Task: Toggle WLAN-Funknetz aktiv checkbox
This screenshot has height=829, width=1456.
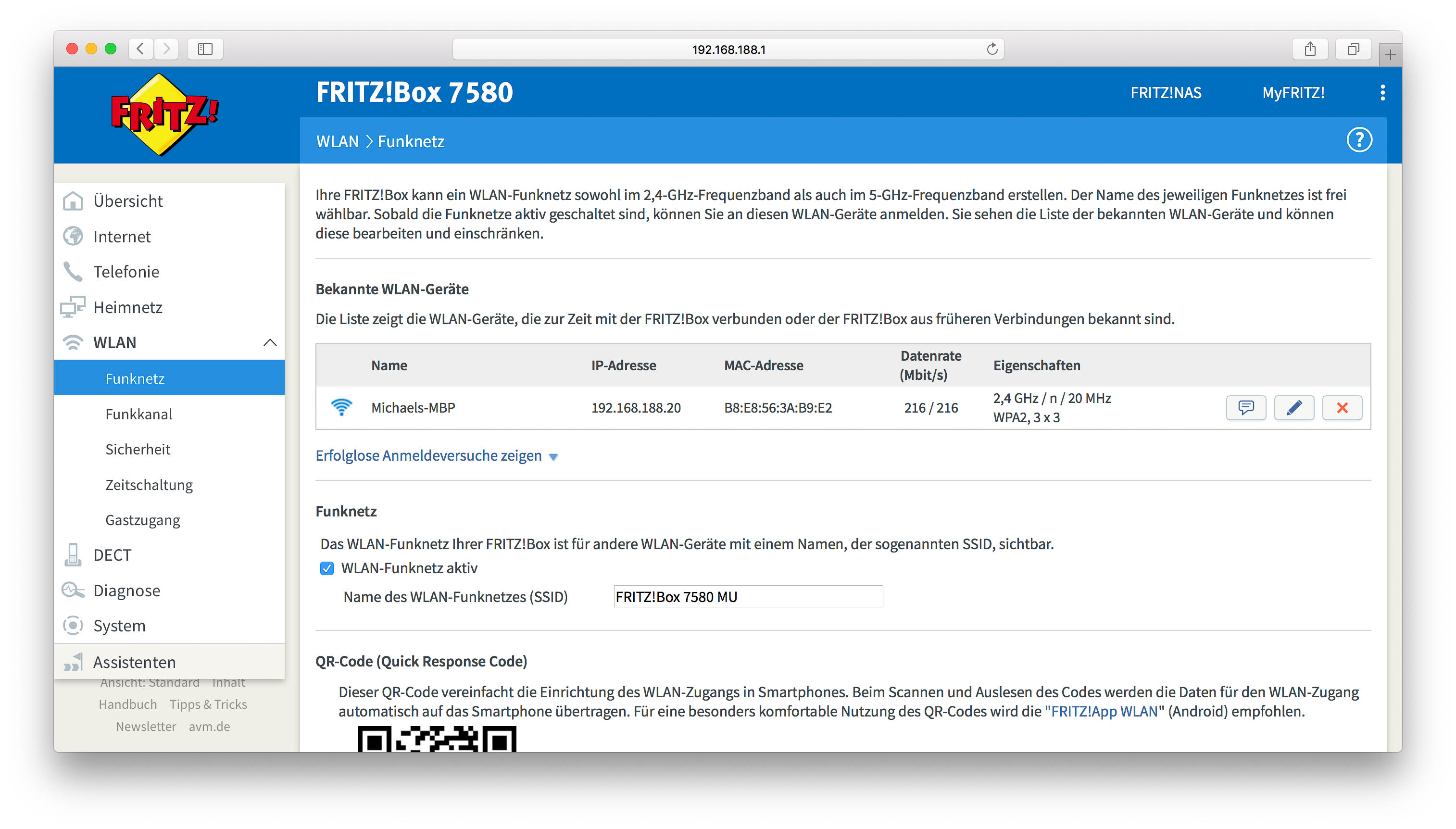Action: pyautogui.click(x=326, y=568)
